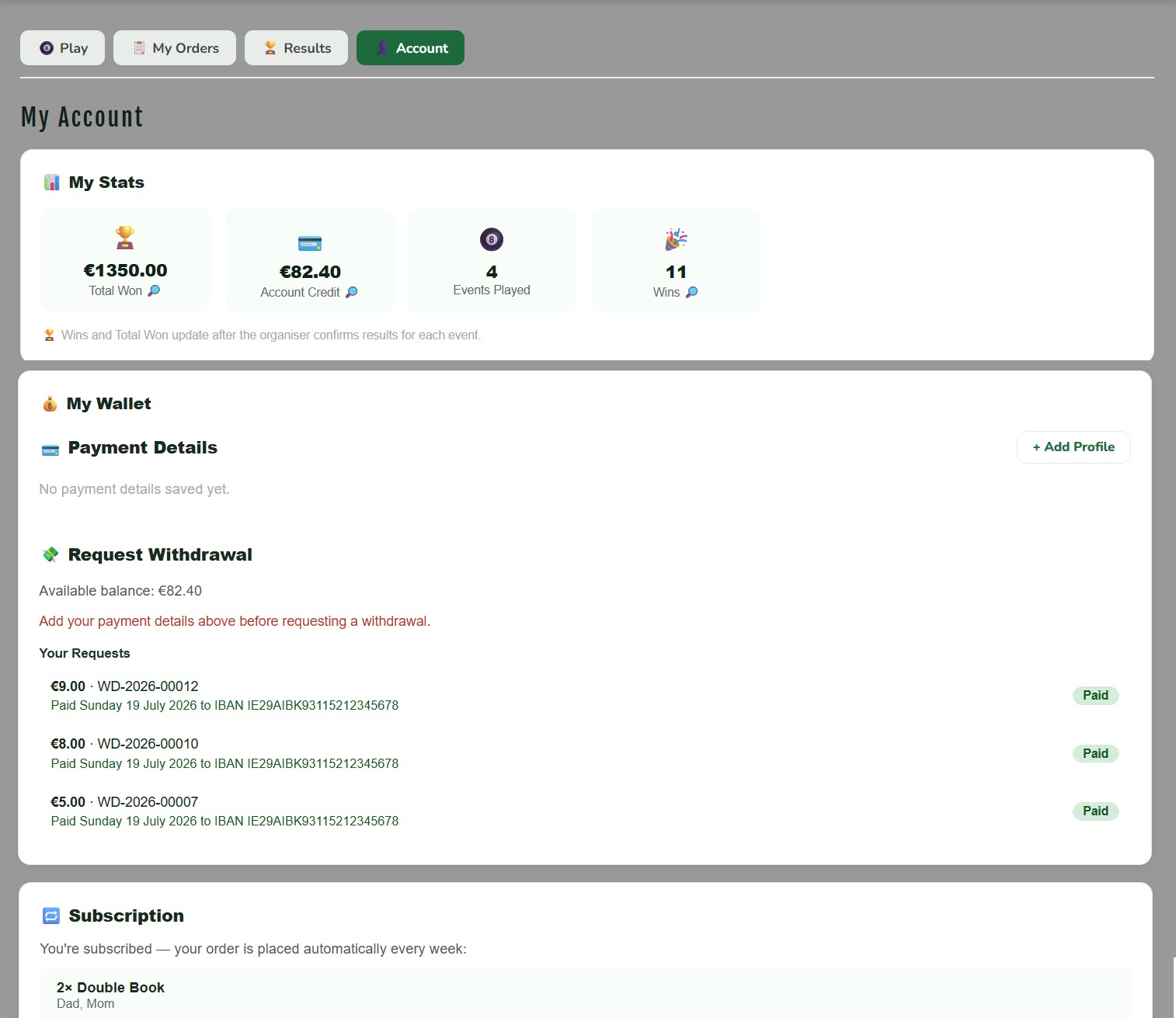Click the €82.40 Account Credit value
This screenshot has height=1018, width=1176.
pos(310,272)
